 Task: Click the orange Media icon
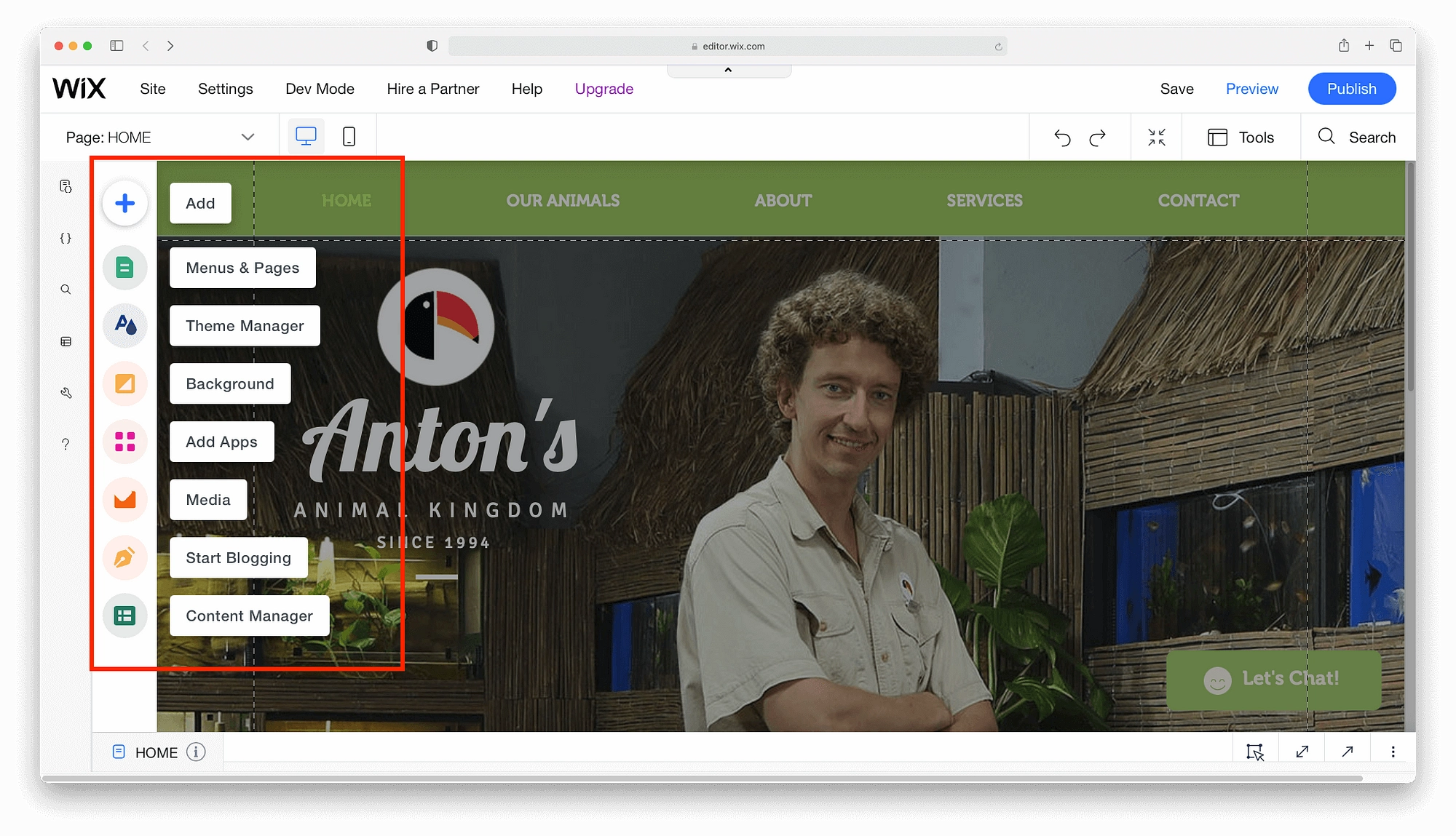tap(124, 500)
